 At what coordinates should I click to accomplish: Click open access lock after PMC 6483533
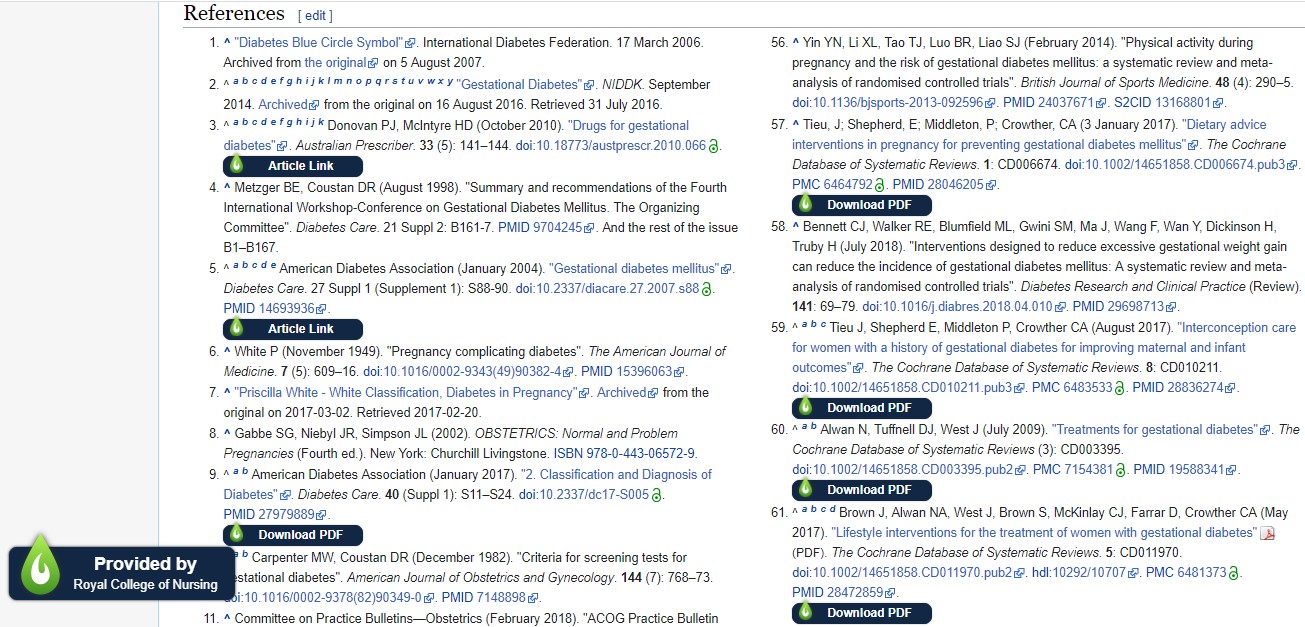click(1120, 388)
